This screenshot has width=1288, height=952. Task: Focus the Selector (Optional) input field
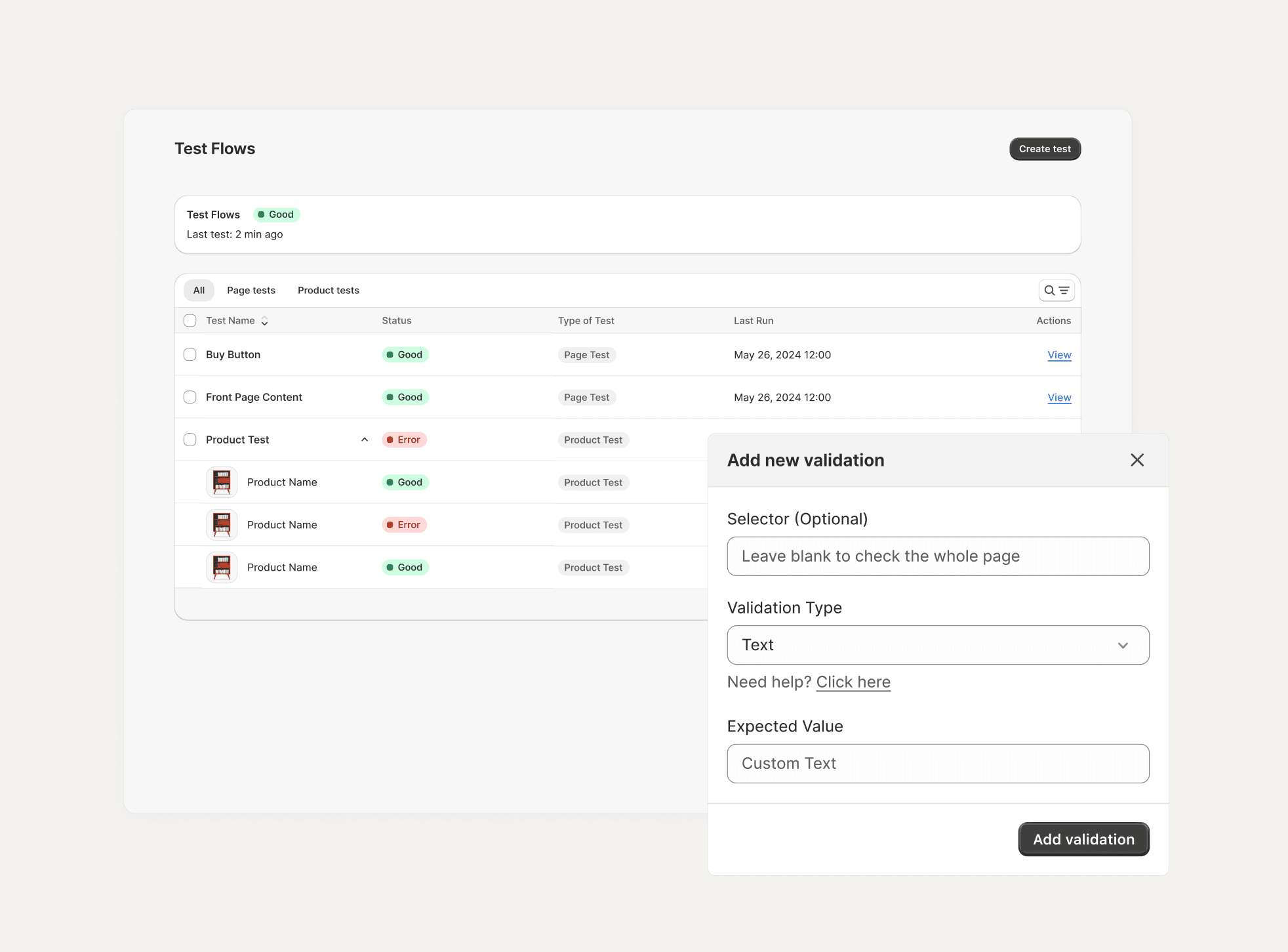937,556
